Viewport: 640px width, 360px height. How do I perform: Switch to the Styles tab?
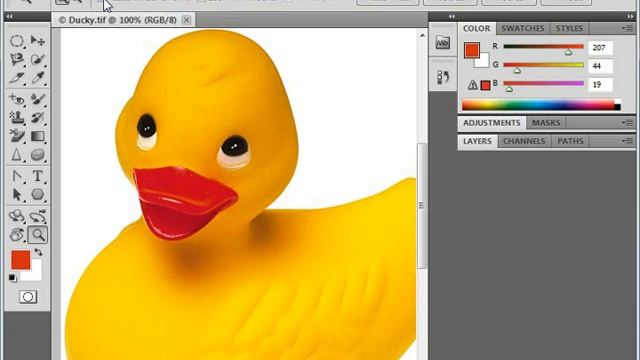(x=569, y=29)
